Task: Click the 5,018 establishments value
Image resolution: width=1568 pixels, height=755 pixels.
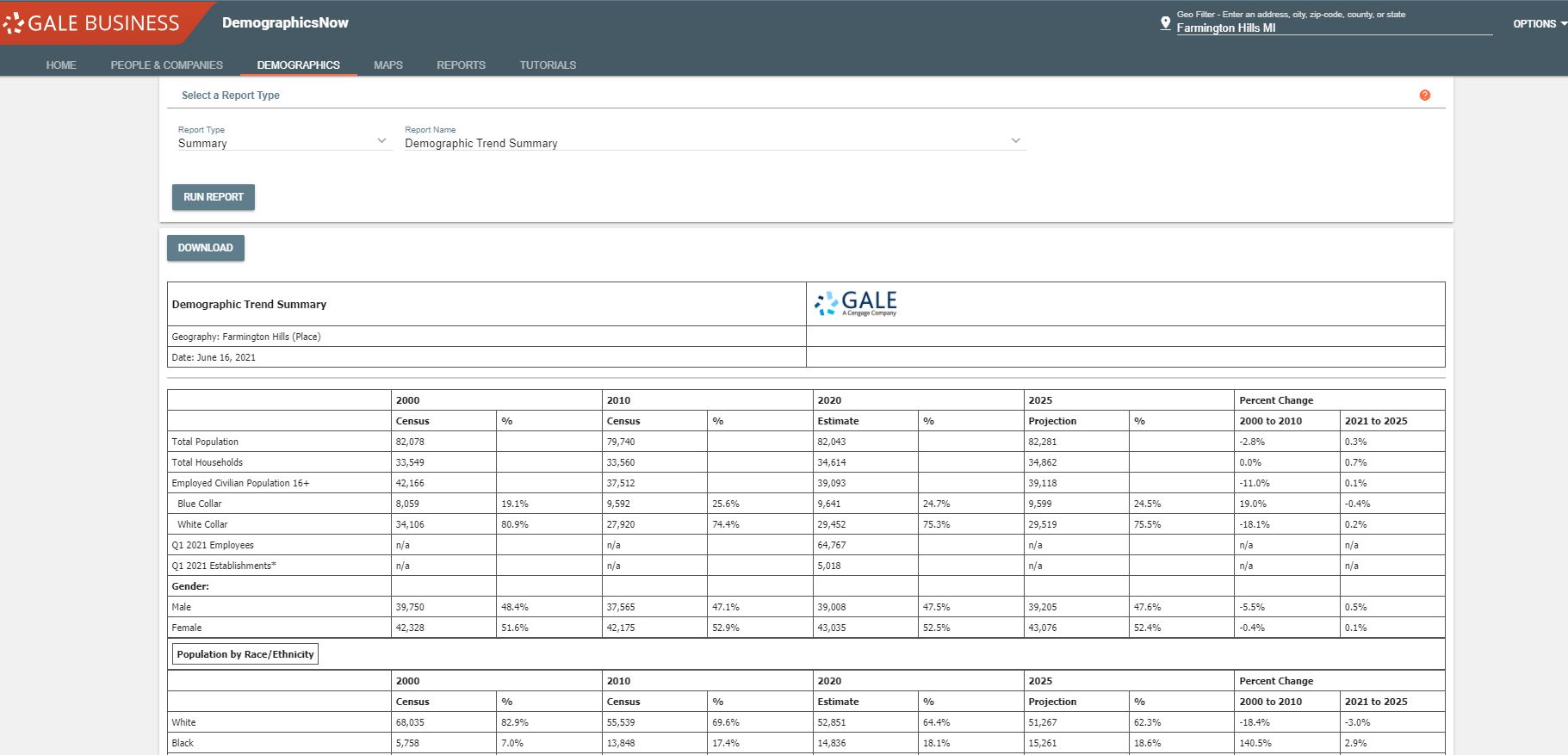Action: [x=829, y=566]
